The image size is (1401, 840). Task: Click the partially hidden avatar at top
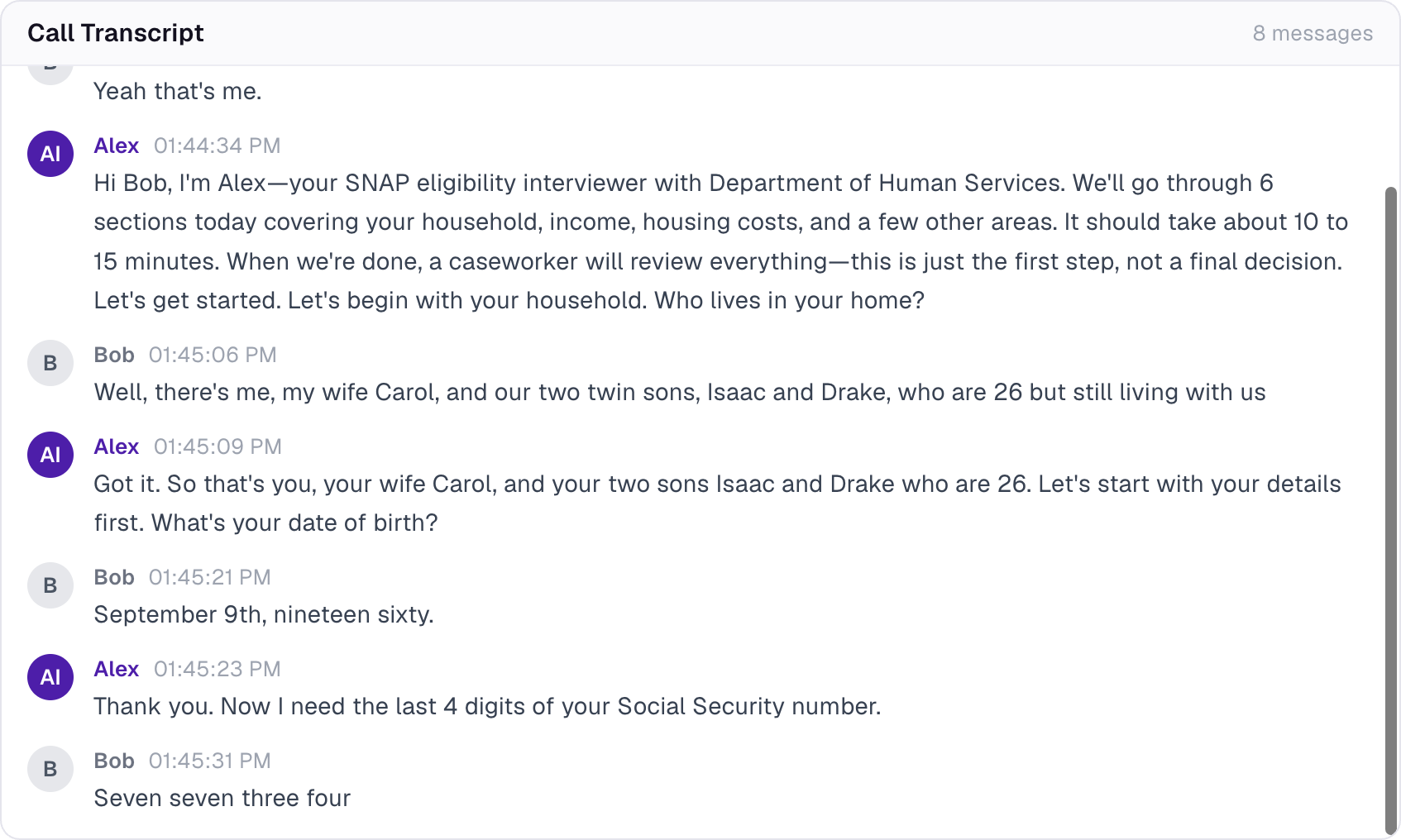tap(50, 74)
